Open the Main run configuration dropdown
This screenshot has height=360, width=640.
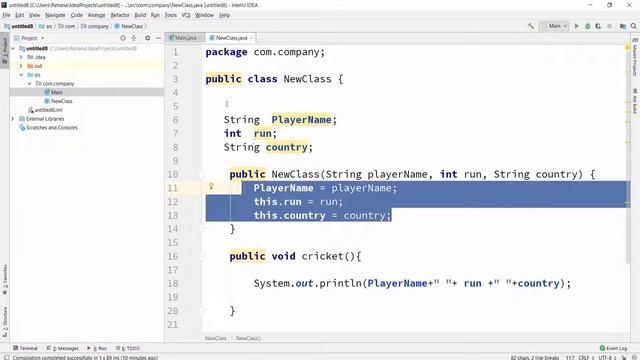(x=554, y=26)
